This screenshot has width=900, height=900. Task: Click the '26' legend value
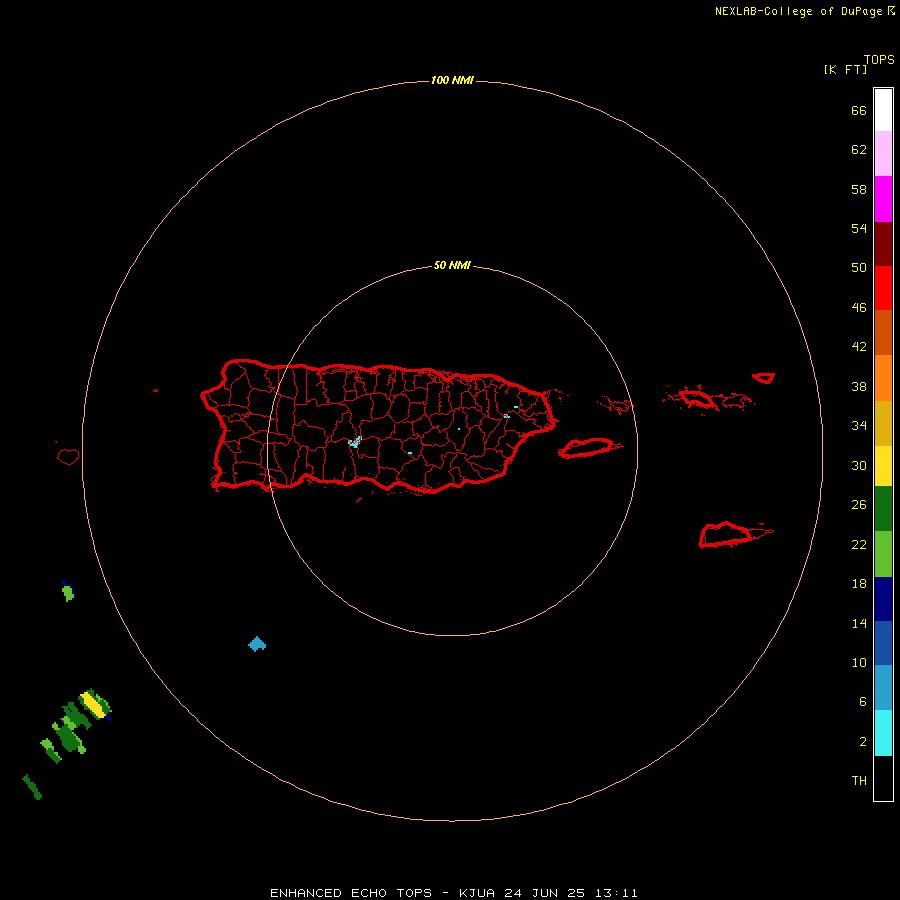859,505
